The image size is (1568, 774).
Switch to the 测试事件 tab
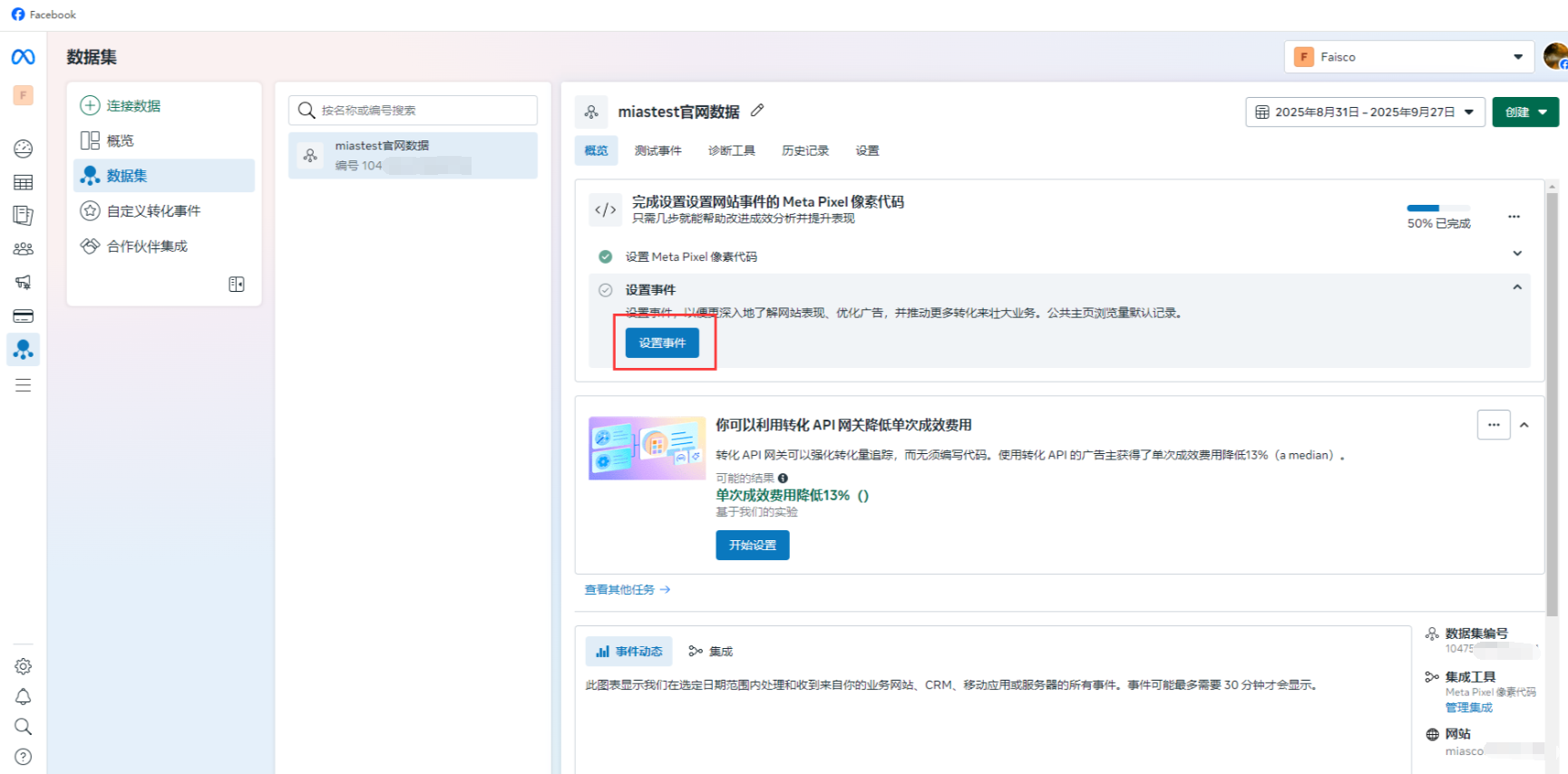657,150
